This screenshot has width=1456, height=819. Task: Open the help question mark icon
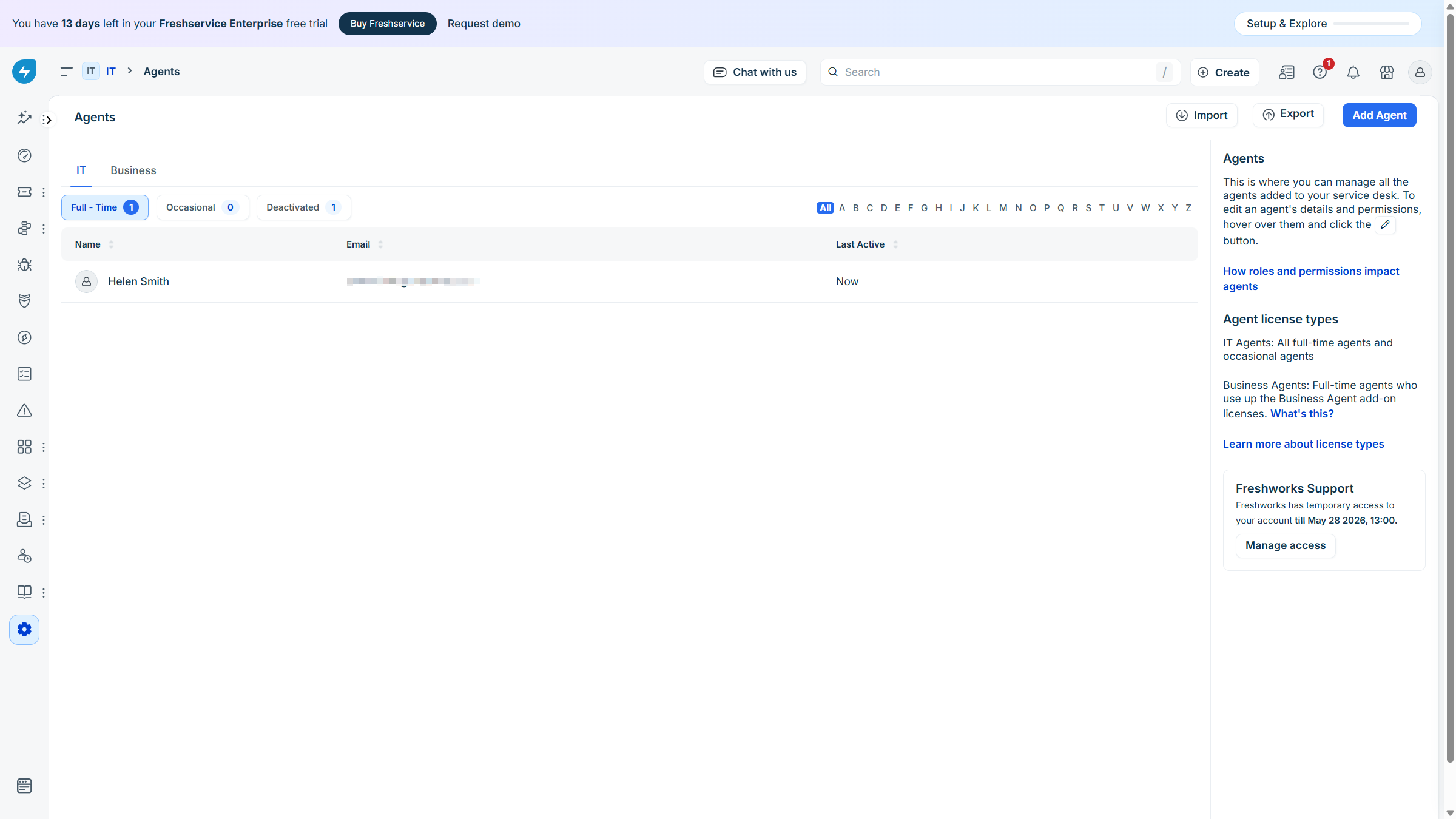coord(1319,72)
